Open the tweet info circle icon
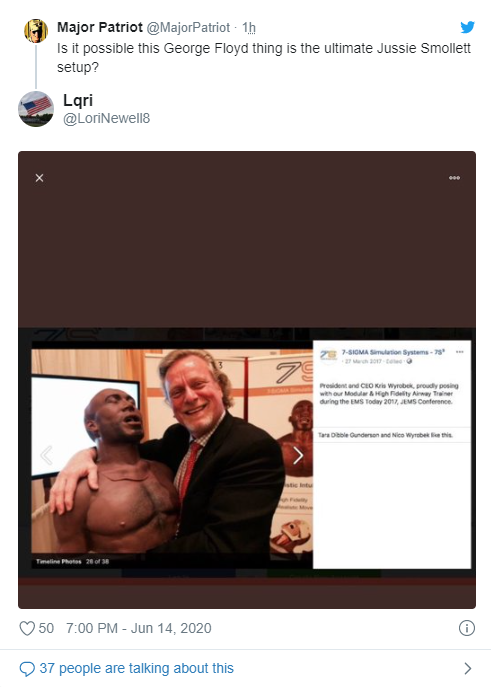Image resolution: width=491 pixels, height=687 pixels. pyautogui.click(x=466, y=628)
